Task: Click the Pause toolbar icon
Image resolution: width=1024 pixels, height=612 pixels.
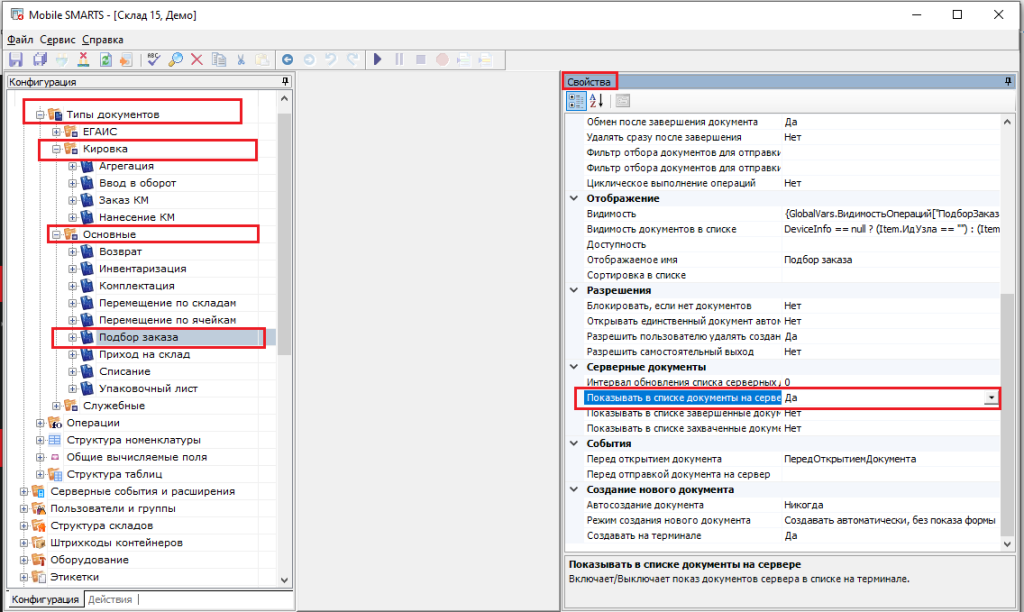Action: pyautogui.click(x=399, y=59)
